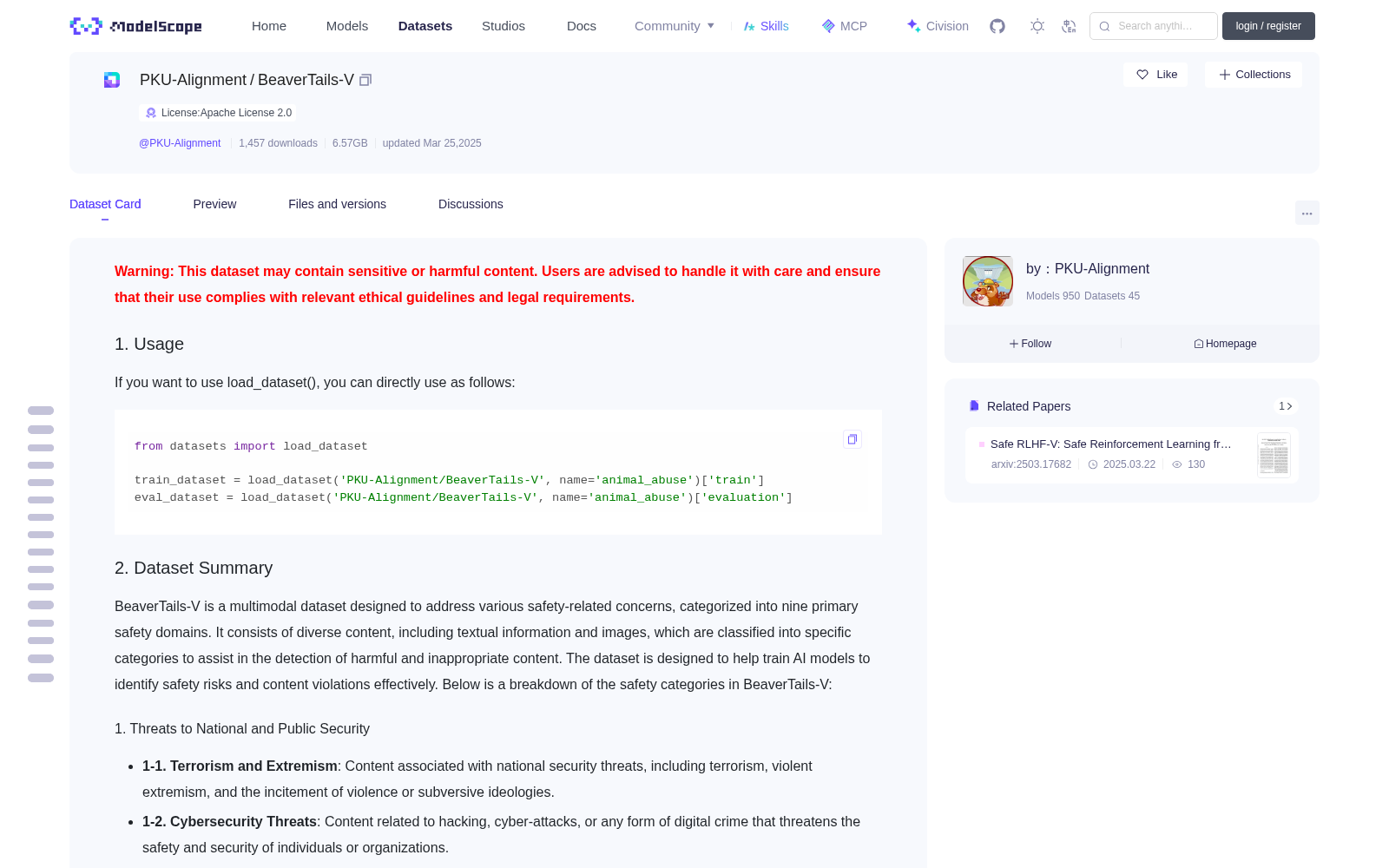Viewport: 1389px width, 868px height.
Task: Open the three-dot more options menu
Action: point(1307,214)
